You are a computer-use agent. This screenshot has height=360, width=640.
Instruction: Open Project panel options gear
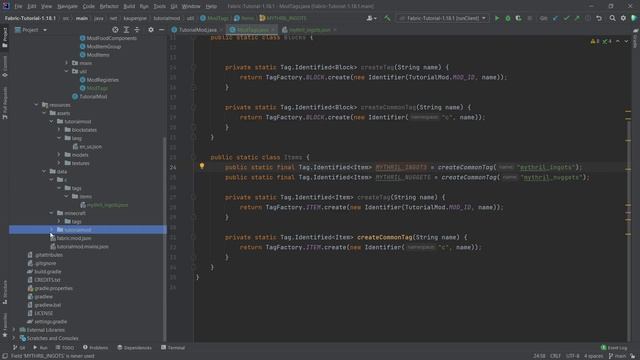coord(151,30)
